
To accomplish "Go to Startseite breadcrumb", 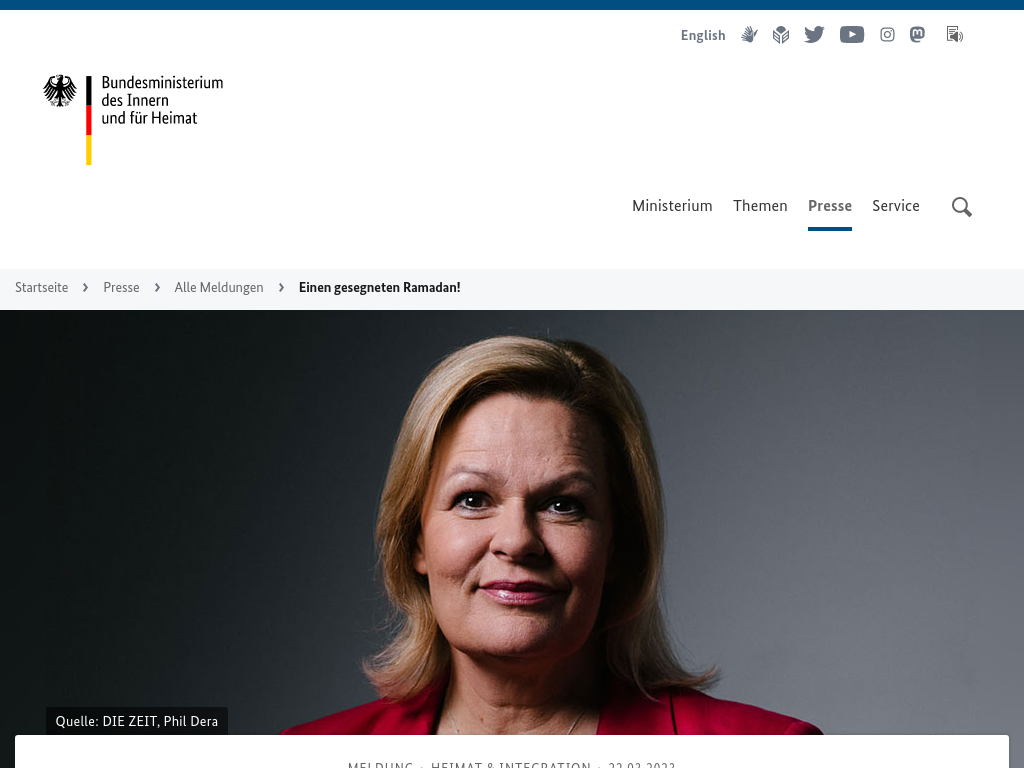I will click(42, 287).
